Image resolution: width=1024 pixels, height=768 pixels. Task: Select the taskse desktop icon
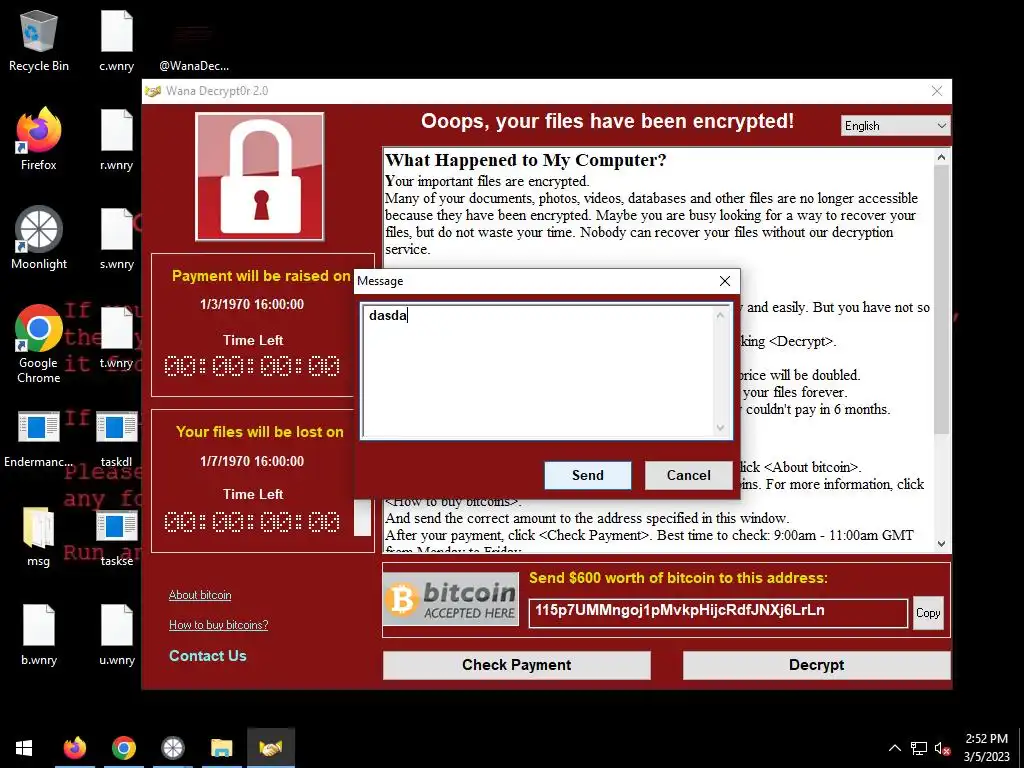point(116,537)
